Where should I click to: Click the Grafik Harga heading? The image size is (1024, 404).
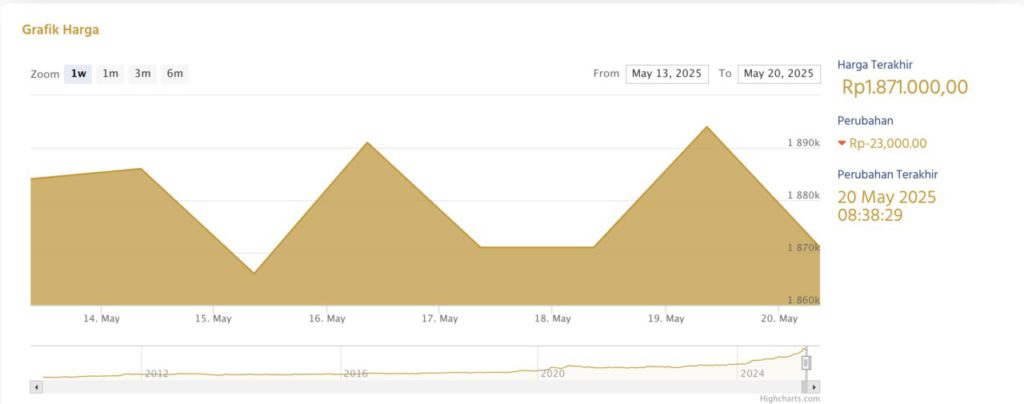click(x=60, y=30)
